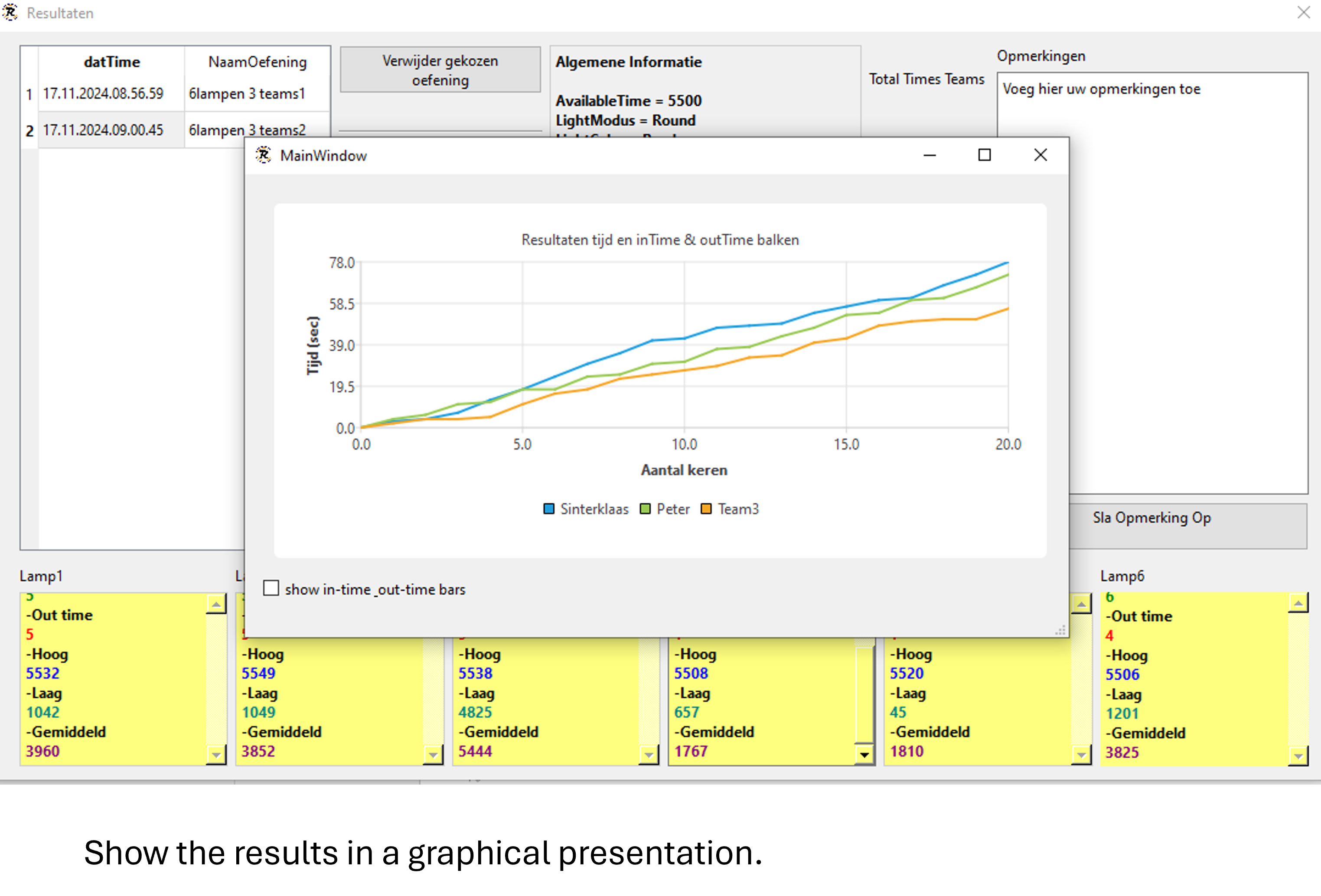Select row 2 dated 17.11.2024.09.00.45

104,130
